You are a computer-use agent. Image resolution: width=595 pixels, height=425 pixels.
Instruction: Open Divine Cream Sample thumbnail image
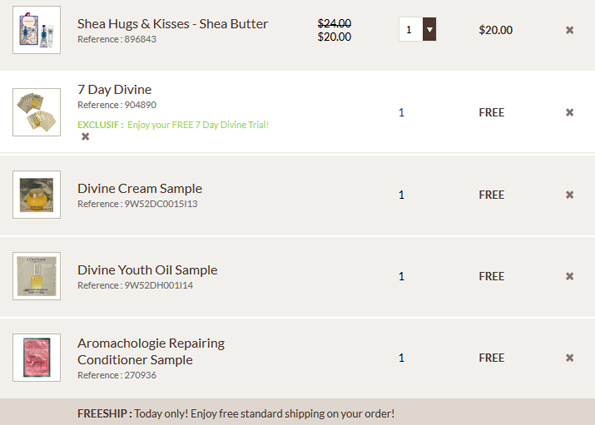click(x=36, y=195)
